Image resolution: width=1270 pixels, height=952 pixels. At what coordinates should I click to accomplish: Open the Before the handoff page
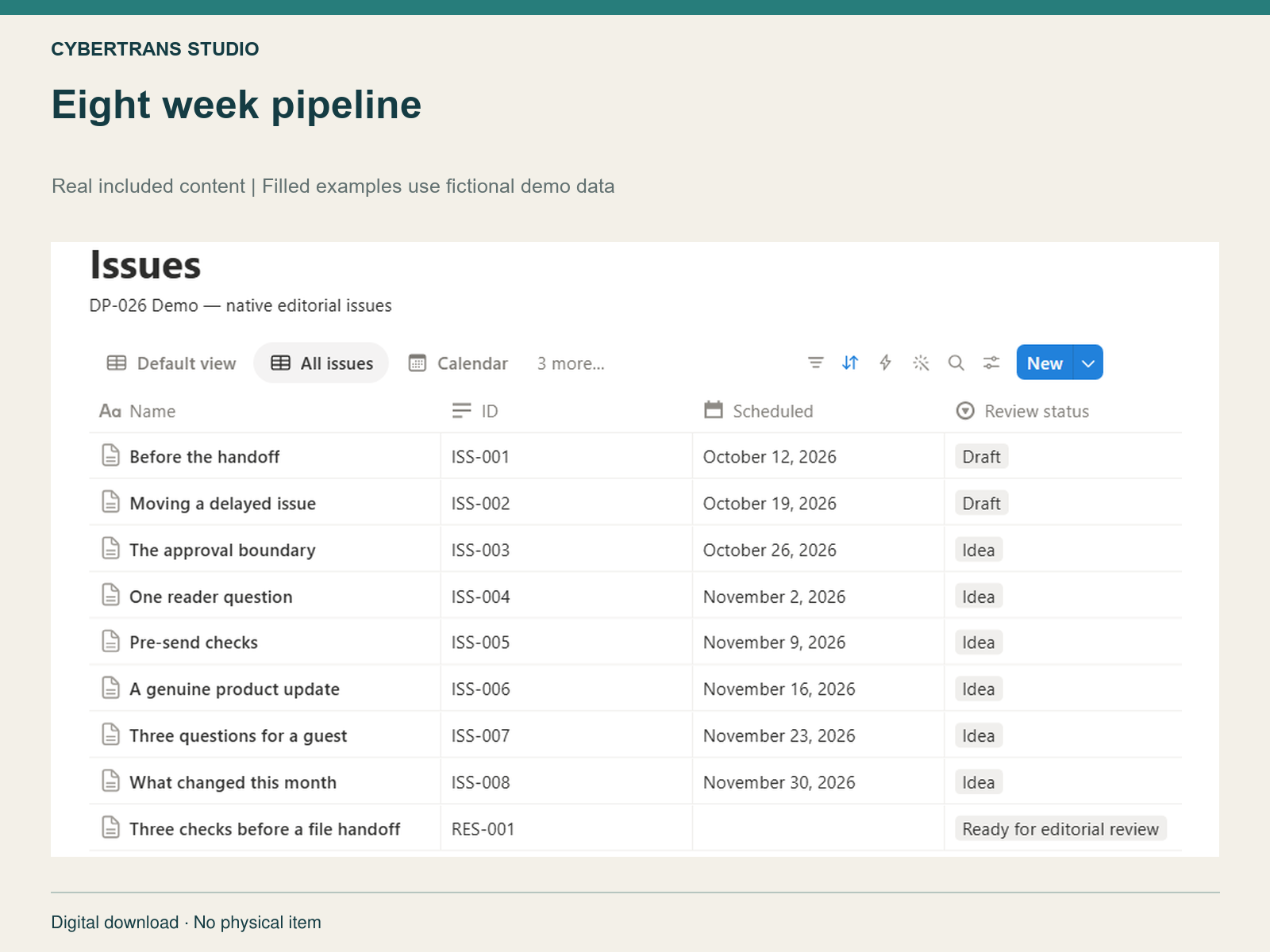(205, 457)
